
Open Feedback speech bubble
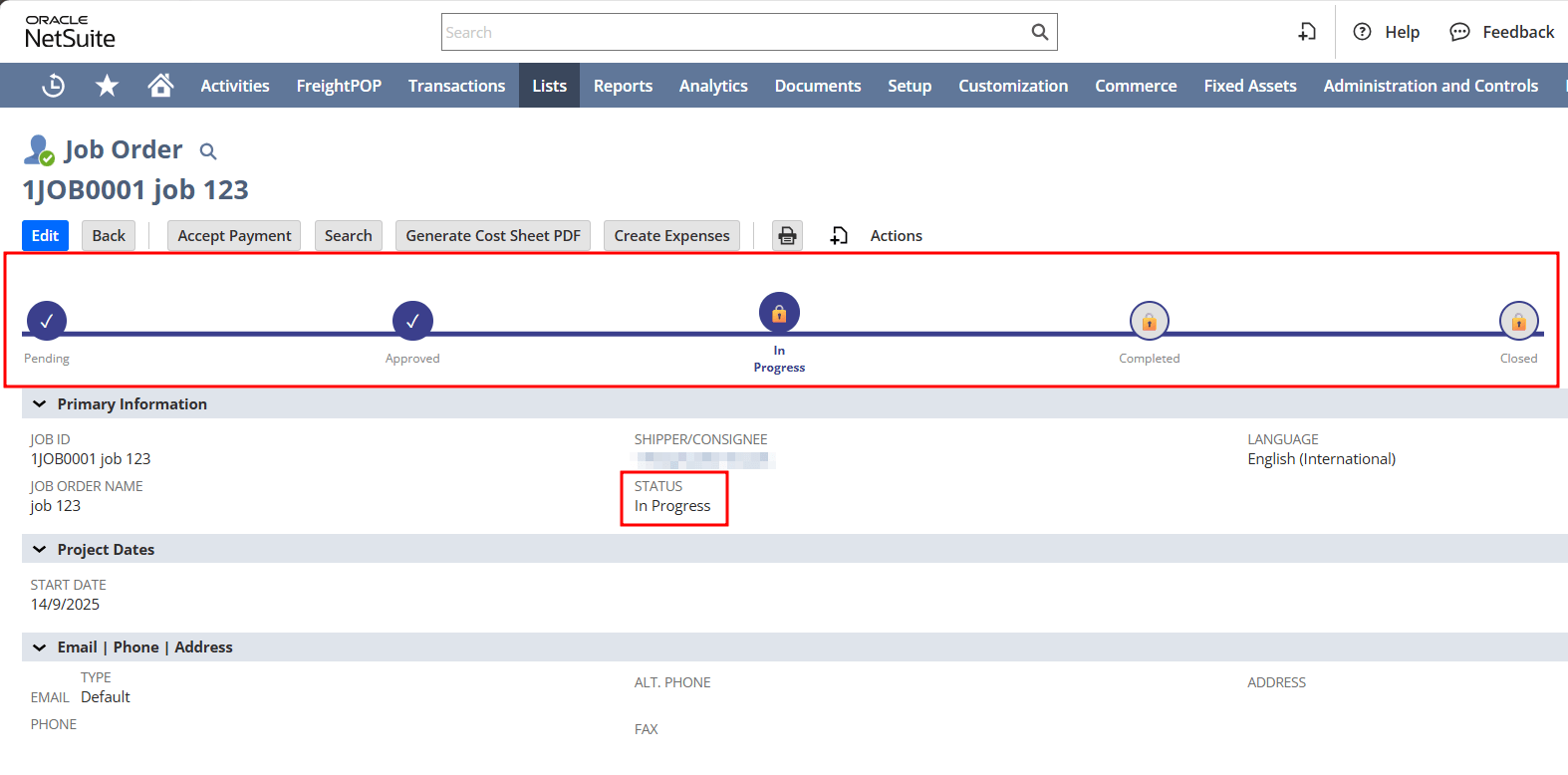coord(1459,32)
